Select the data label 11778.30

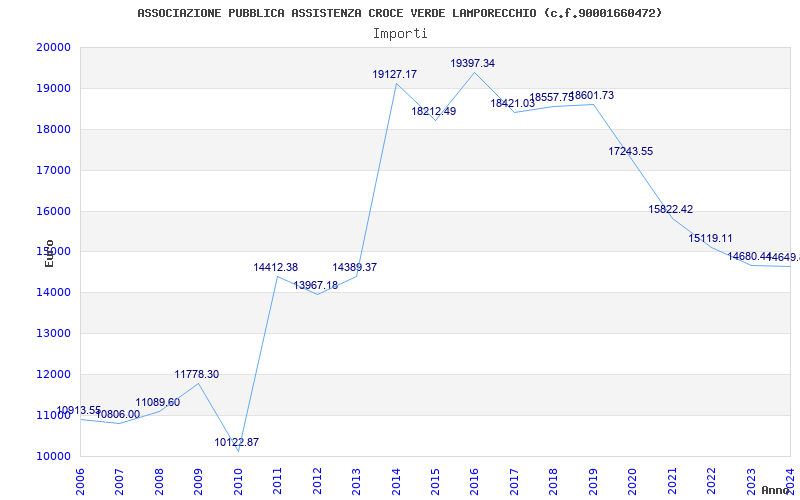(x=197, y=374)
